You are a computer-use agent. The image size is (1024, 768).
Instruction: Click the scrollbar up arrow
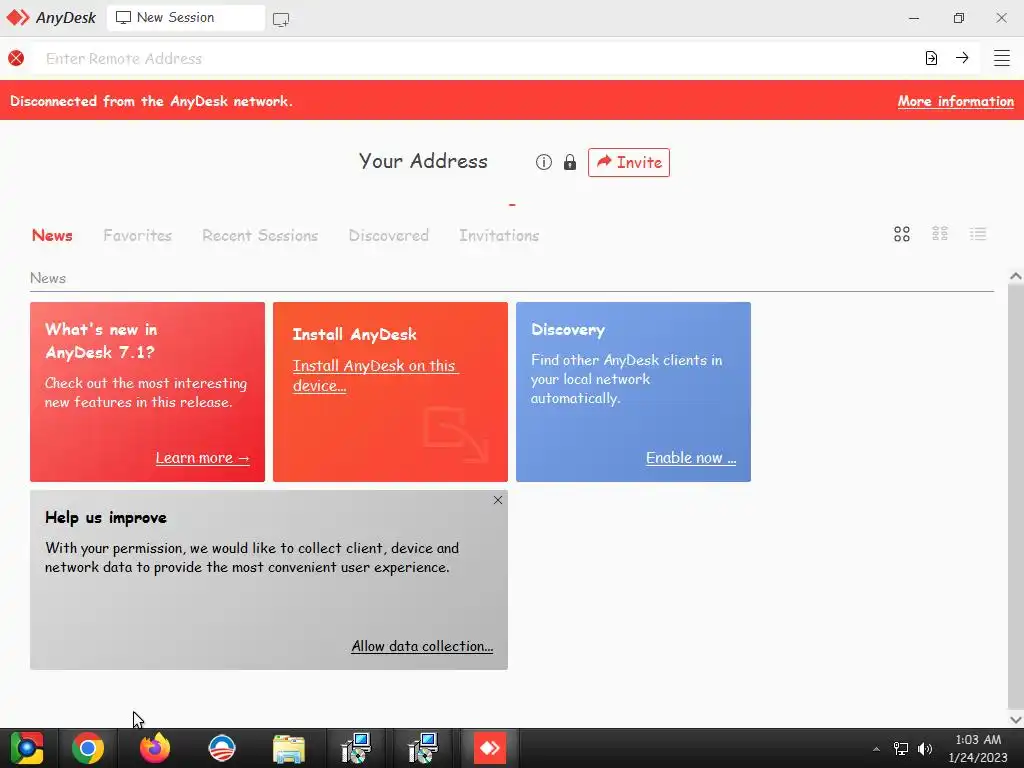click(1016, 276)
